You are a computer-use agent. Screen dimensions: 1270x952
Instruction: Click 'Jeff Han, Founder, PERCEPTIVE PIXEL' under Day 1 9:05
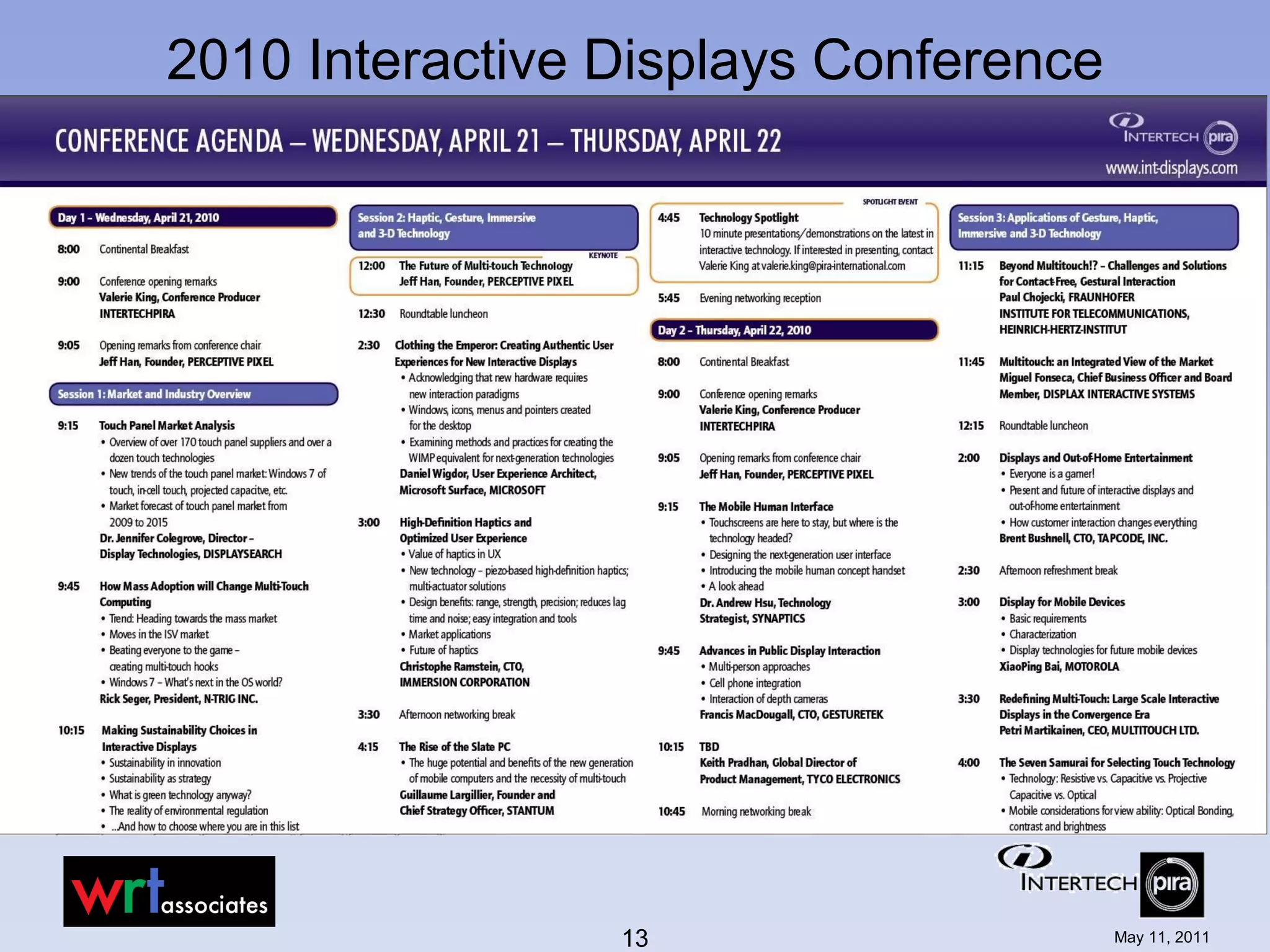pyautogui.click(x=186, y=362)
